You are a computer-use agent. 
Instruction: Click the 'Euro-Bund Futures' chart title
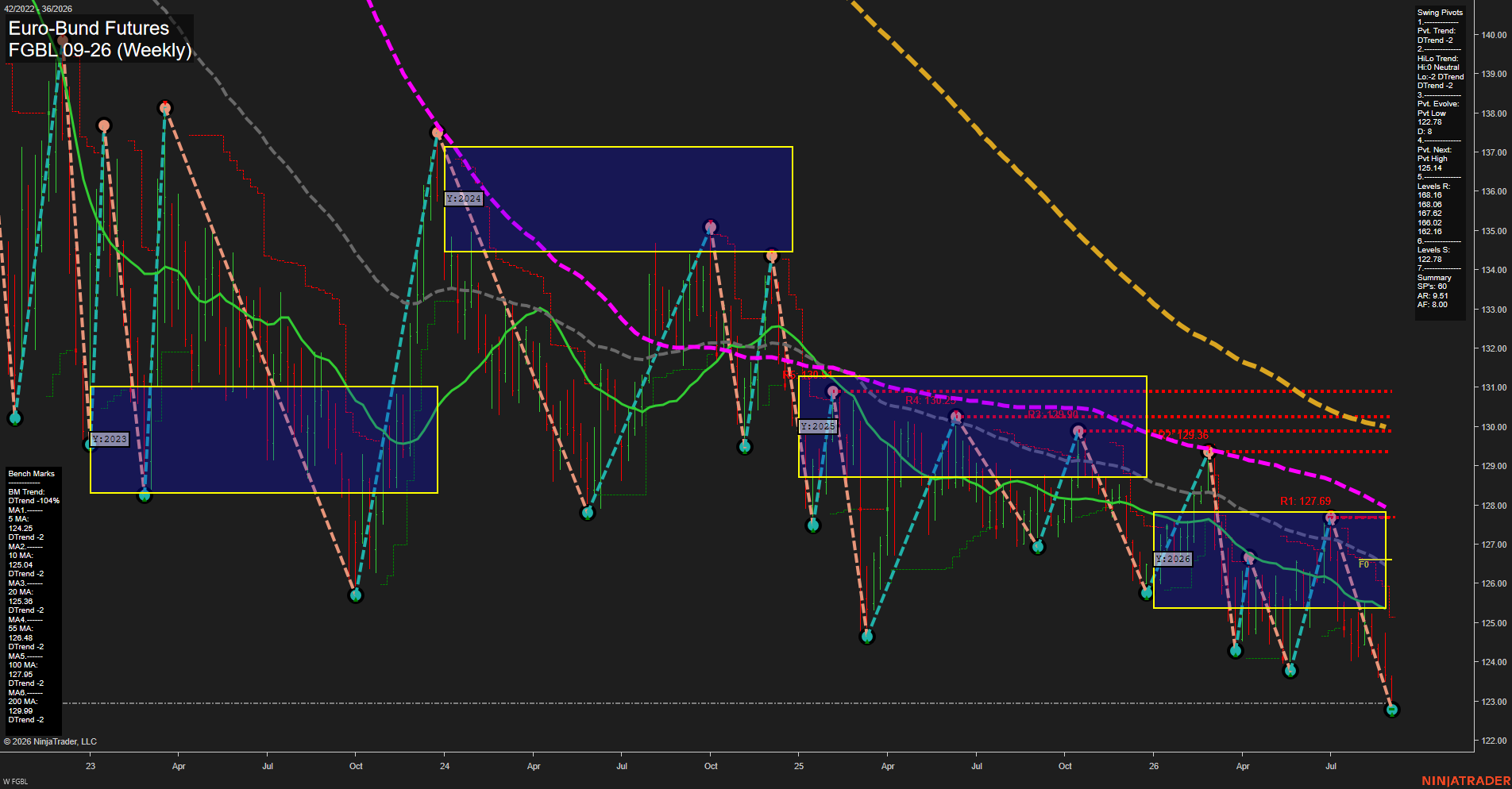click(89, 29)
